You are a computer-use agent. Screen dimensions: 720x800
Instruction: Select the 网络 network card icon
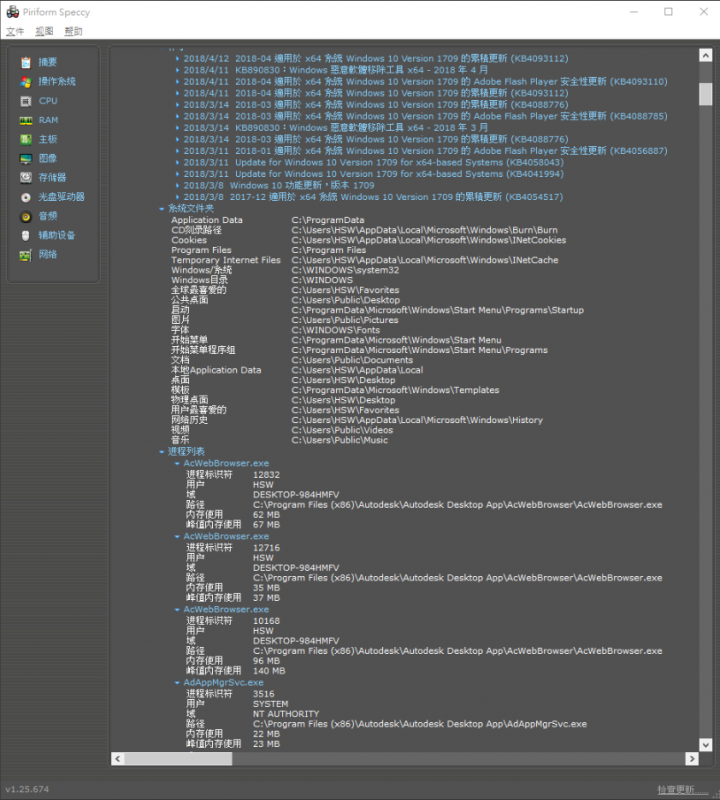[26, 255]
